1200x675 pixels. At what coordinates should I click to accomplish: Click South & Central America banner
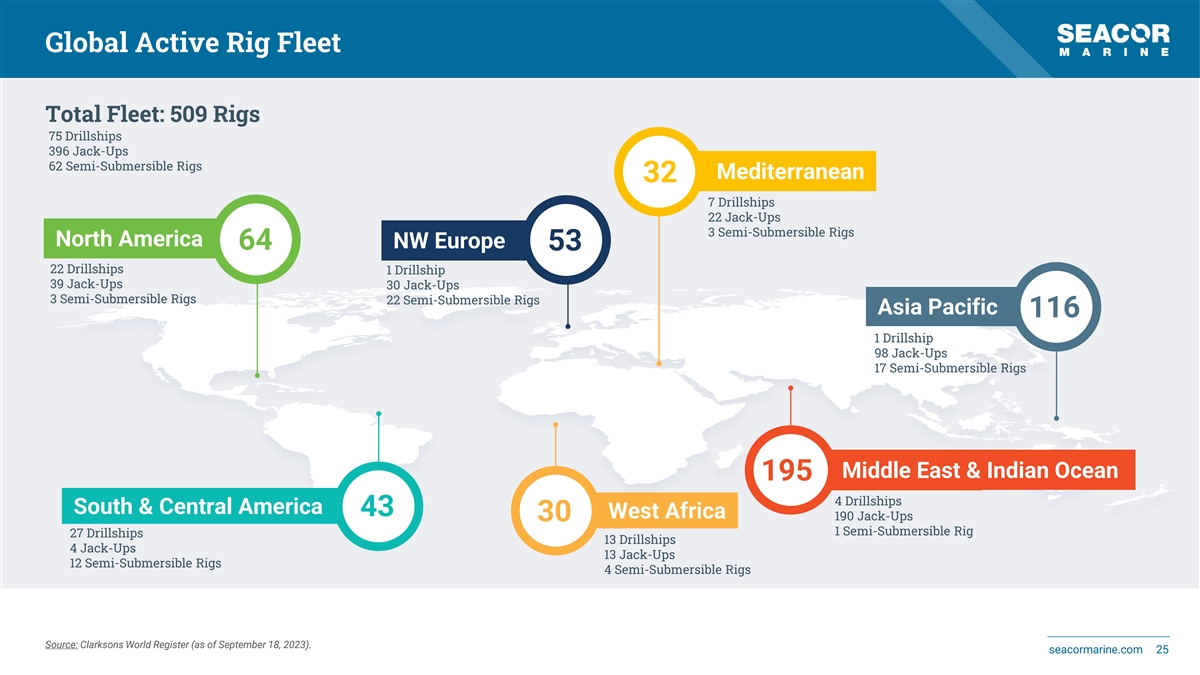198,507
